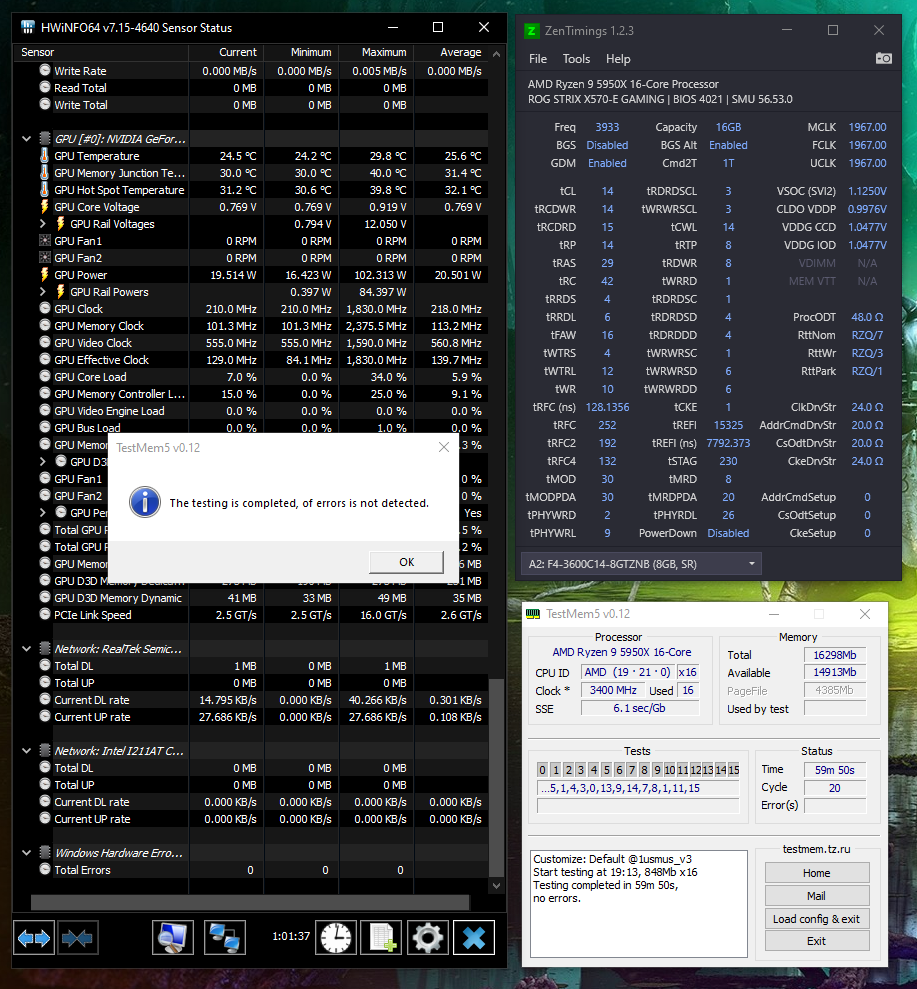Click the GPU Clock circle icon
This screenshot has width=917, height=989.
tap(45, 308)
